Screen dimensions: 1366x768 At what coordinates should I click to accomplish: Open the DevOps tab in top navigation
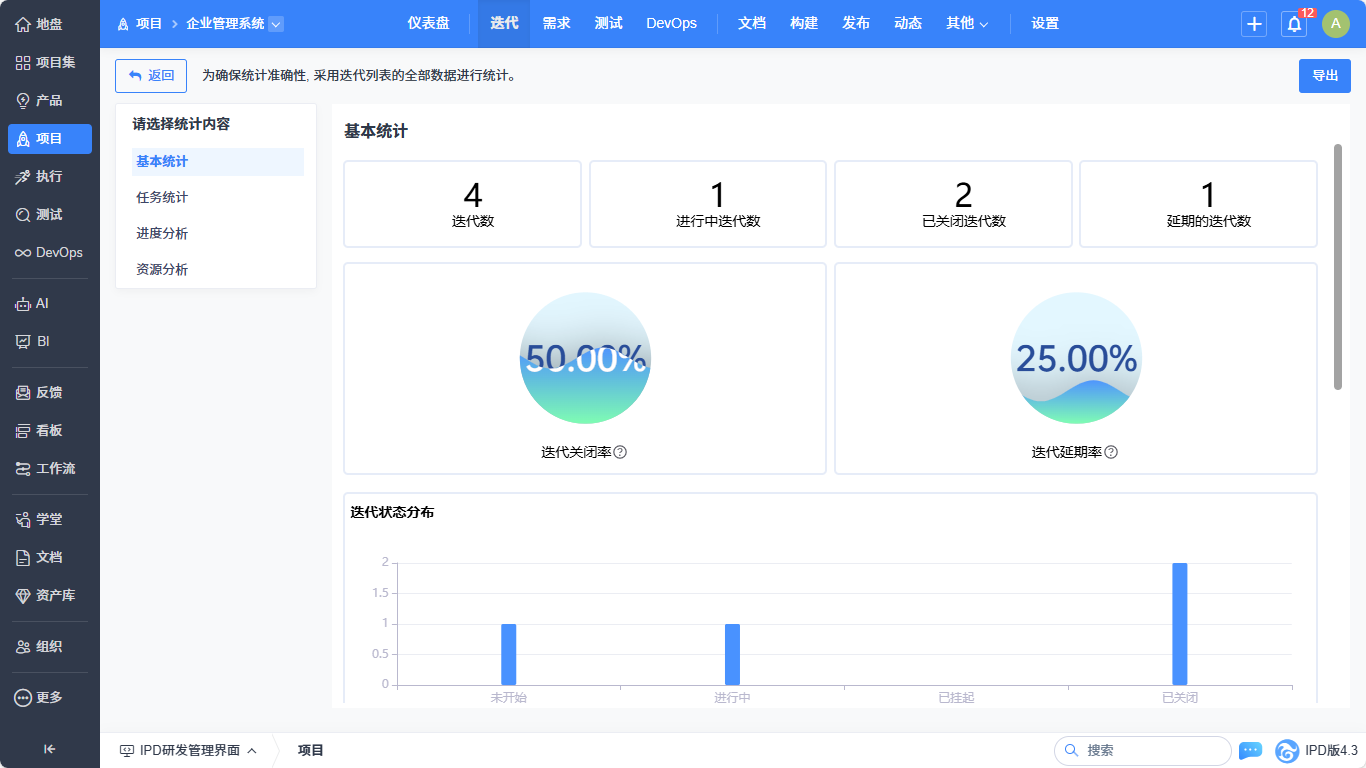point(671,23)
